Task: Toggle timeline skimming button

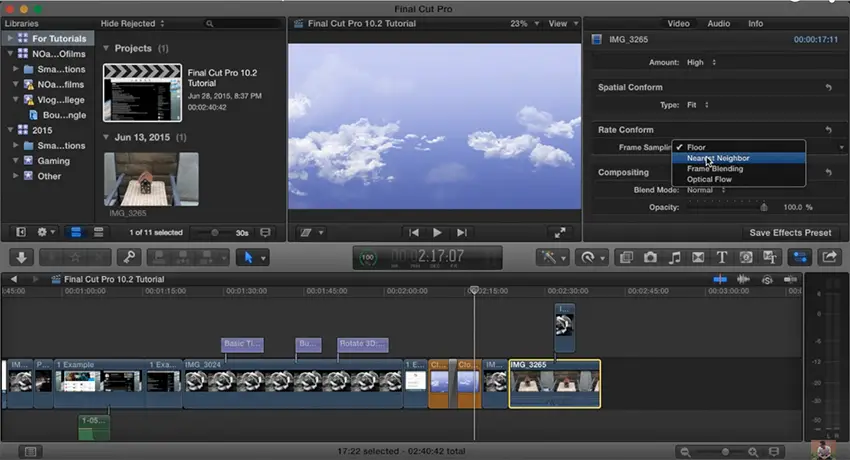Action: [x=720, y=280]
